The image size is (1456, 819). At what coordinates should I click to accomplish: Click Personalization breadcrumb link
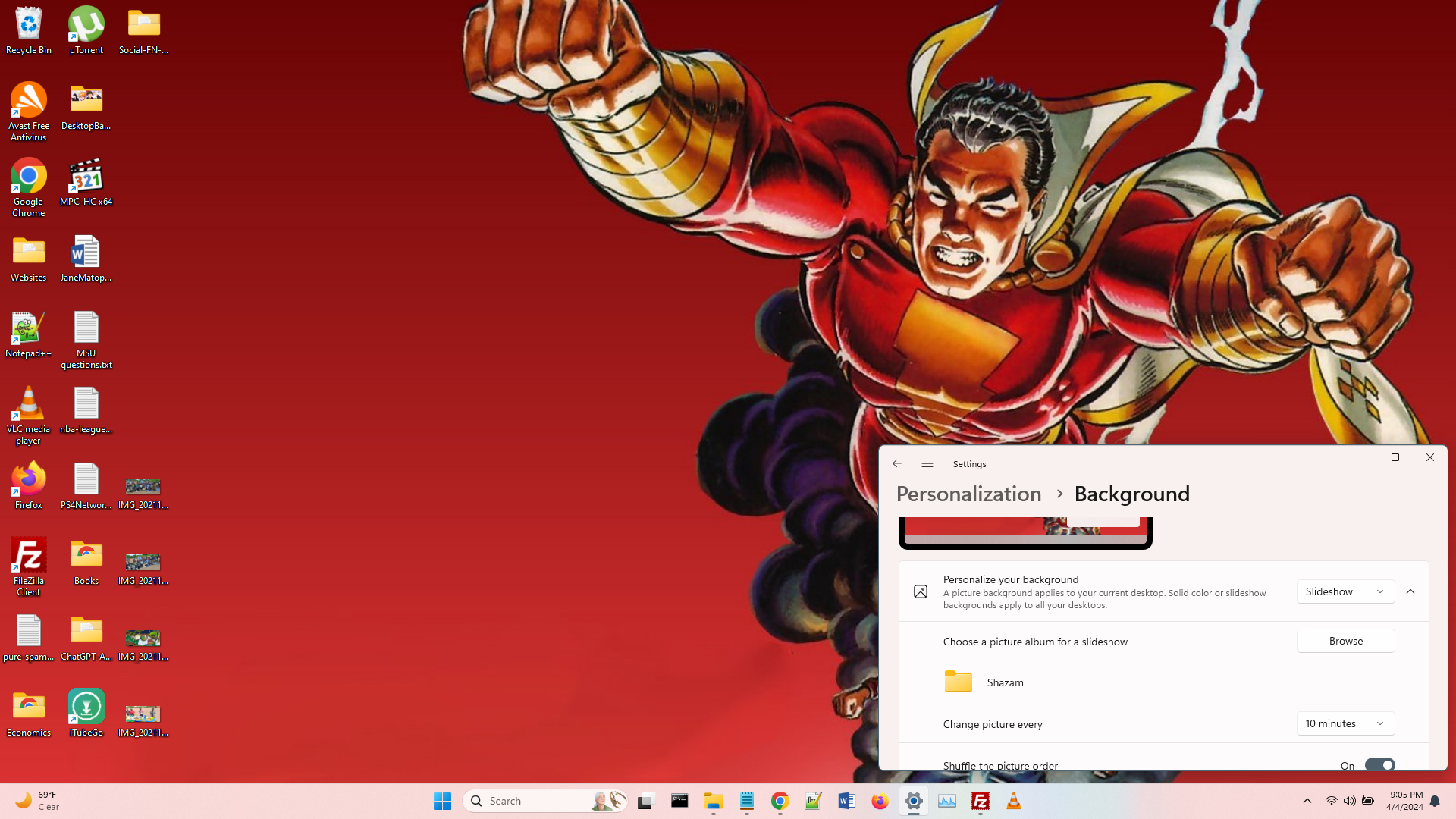tap(968, 494)
